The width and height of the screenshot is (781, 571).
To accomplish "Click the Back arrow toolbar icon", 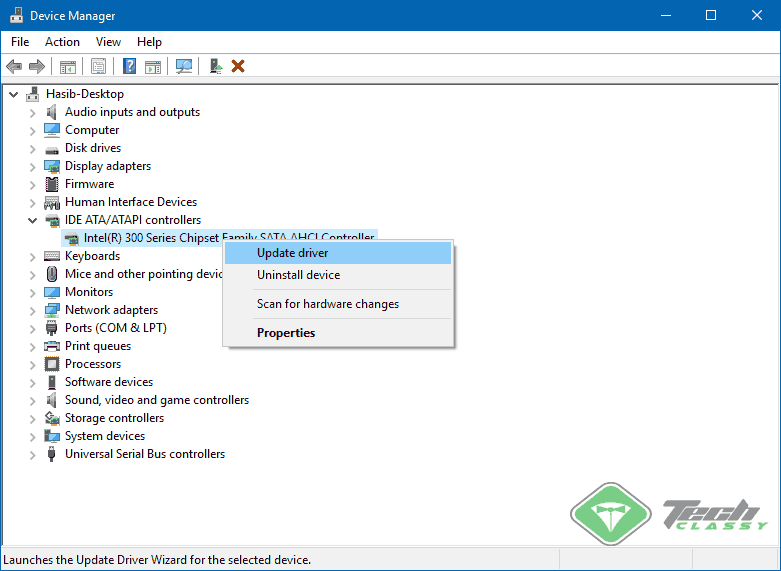I will pyautogui.click(x=14, y=66).
